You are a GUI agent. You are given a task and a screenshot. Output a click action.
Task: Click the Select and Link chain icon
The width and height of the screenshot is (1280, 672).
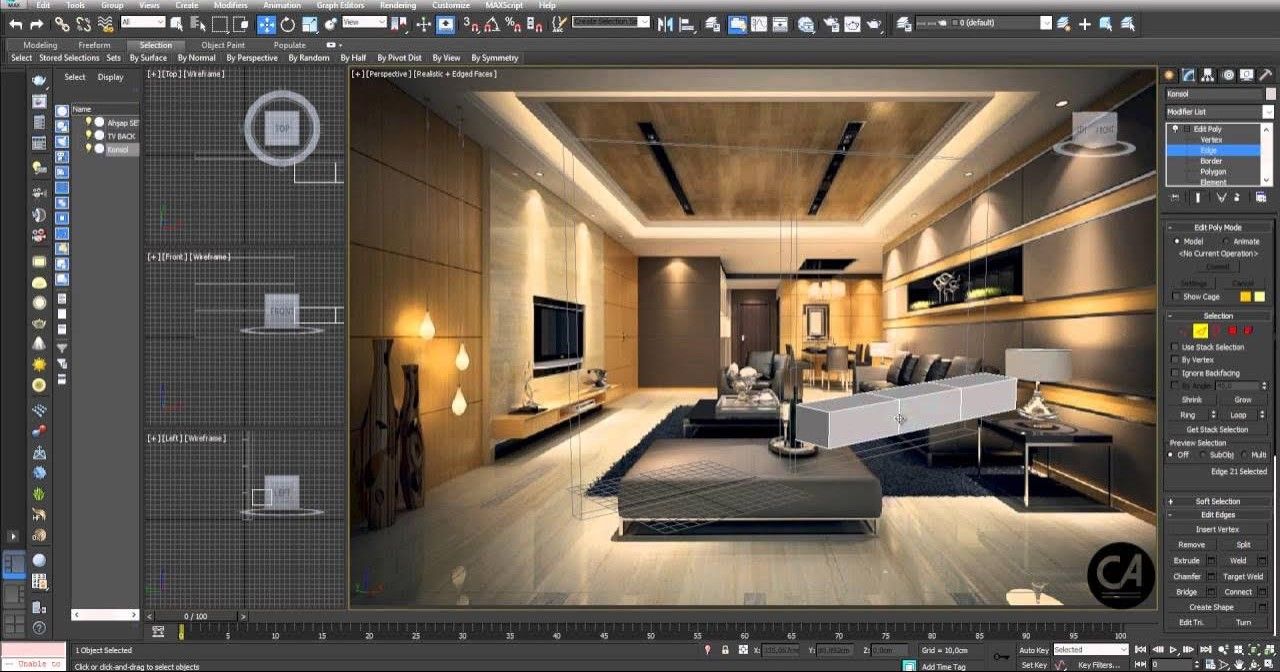[x=62, y=23]
